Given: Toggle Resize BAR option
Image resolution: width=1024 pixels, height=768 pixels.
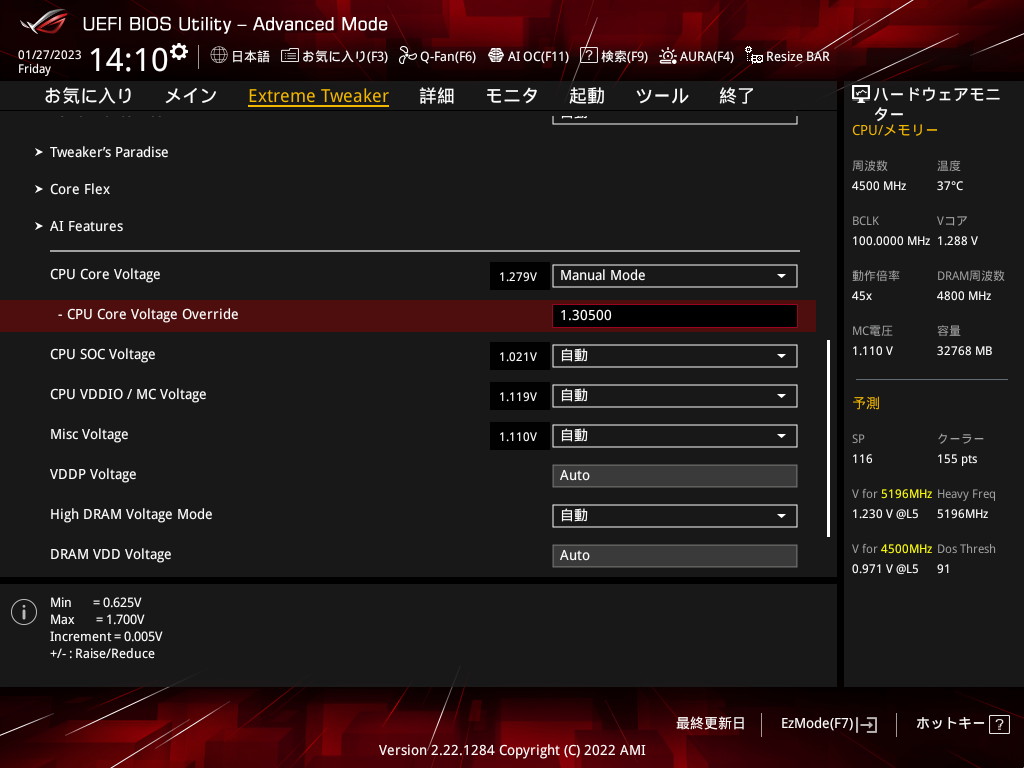Looking at the screenshot, I should [754, 57].
